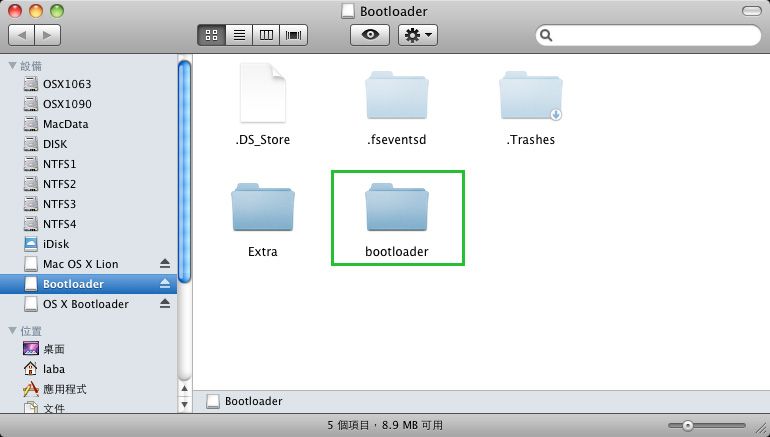Select OS X Bootloader in the sidebar
Image resolution: width=770 pixels, height=437 pixels.
click(86, 304)
